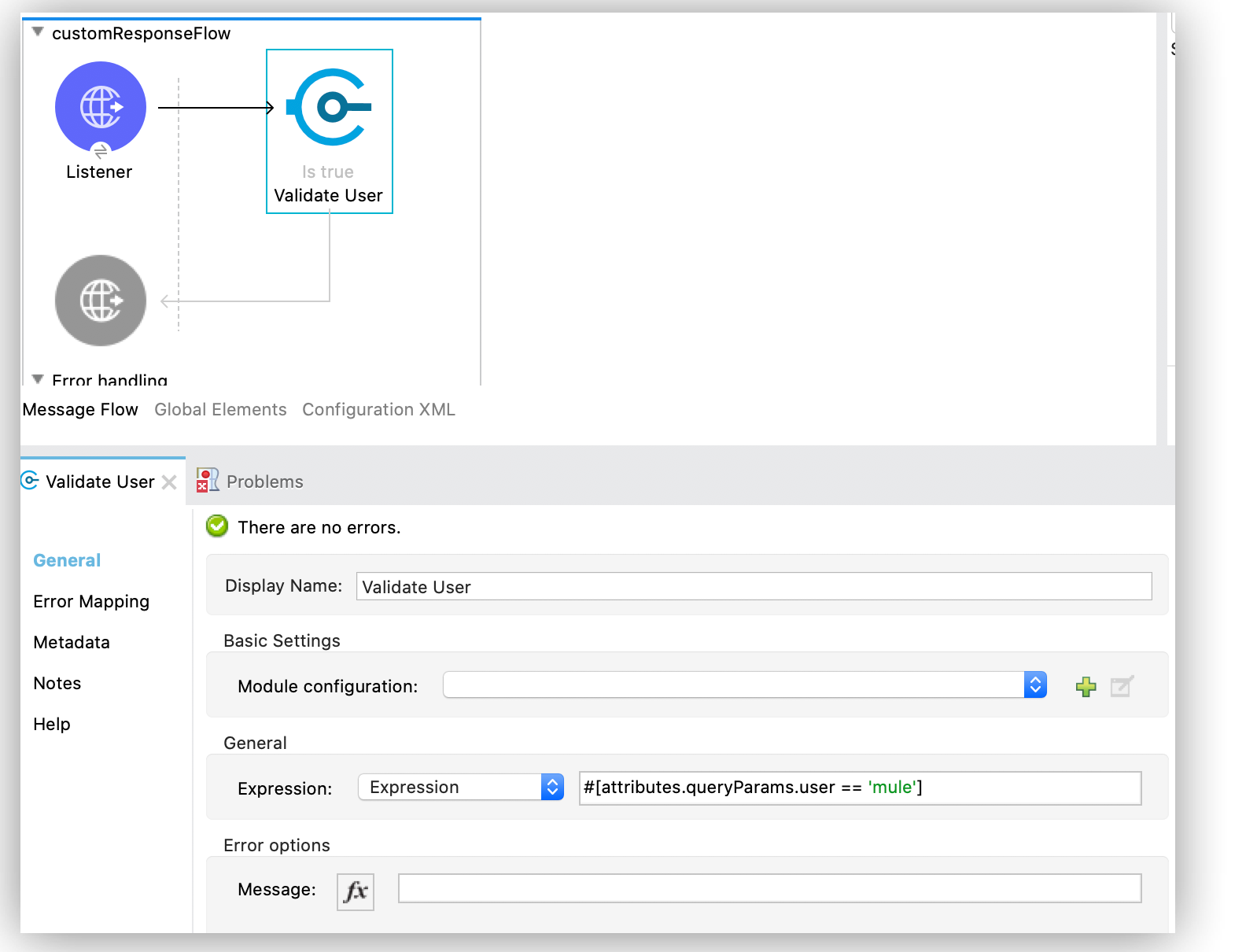Open the Metadata section
Viewport: 1257px width, 952px height.
[x=72, y=643]
